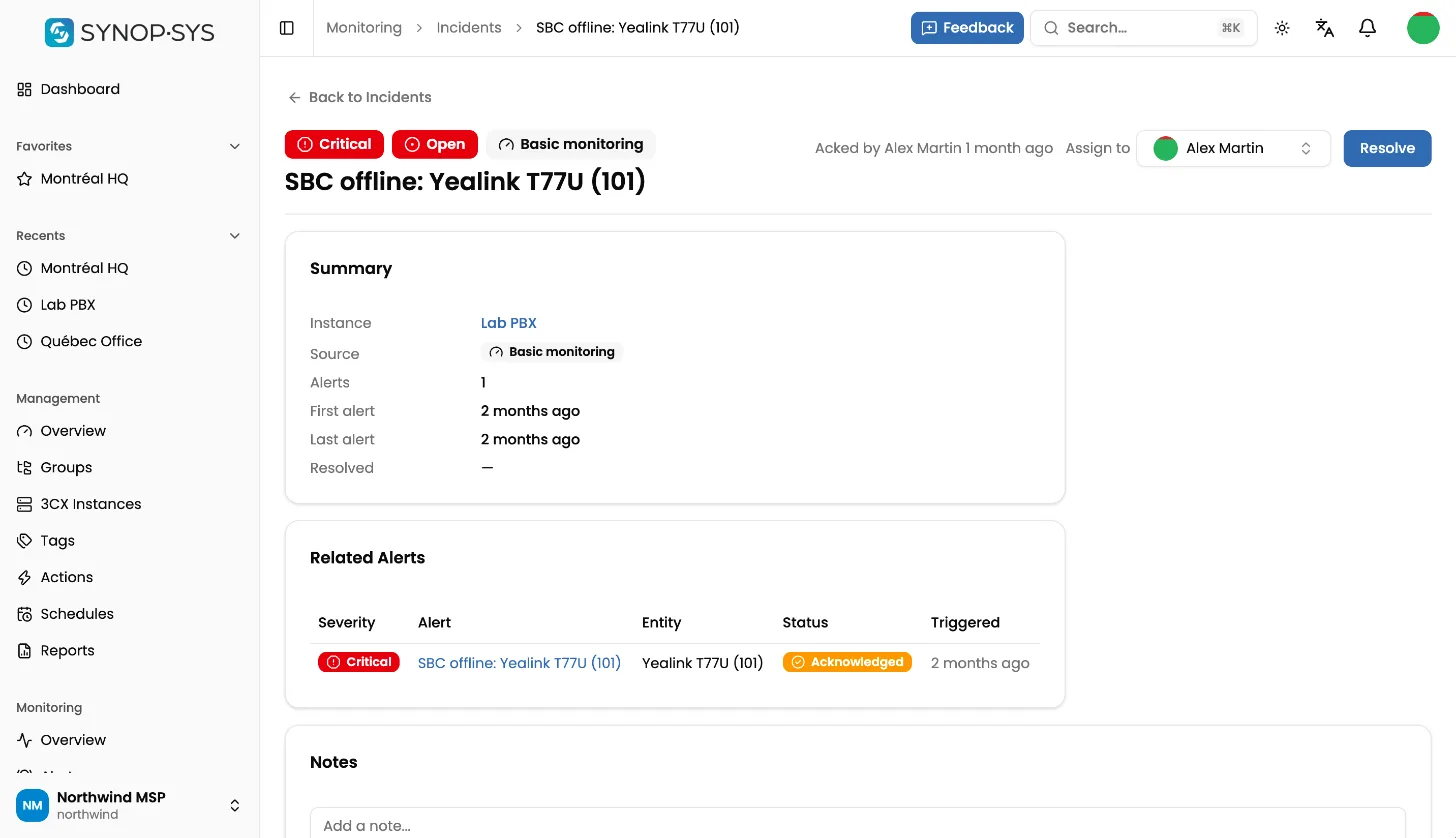Screen dimensions: 1456x838
Task: Focus the Search field
Action: [x=1144, y=28]
